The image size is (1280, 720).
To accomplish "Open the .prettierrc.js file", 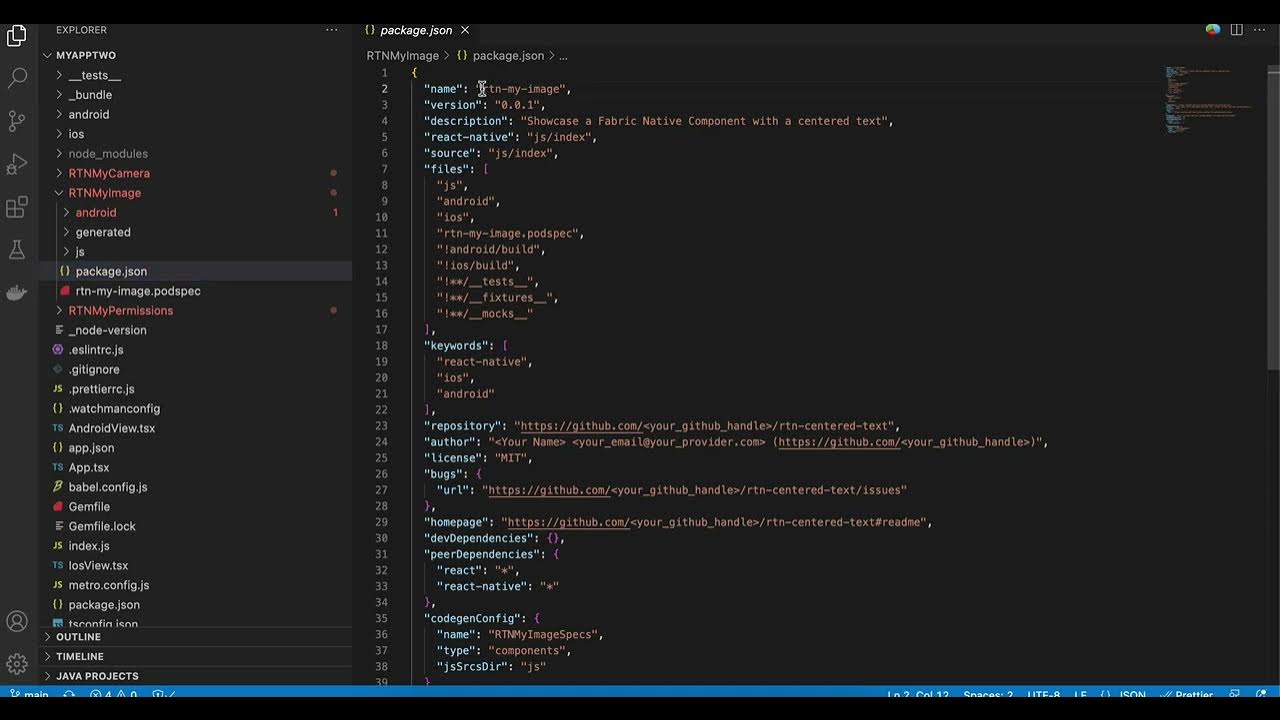I will coord(101,389).
